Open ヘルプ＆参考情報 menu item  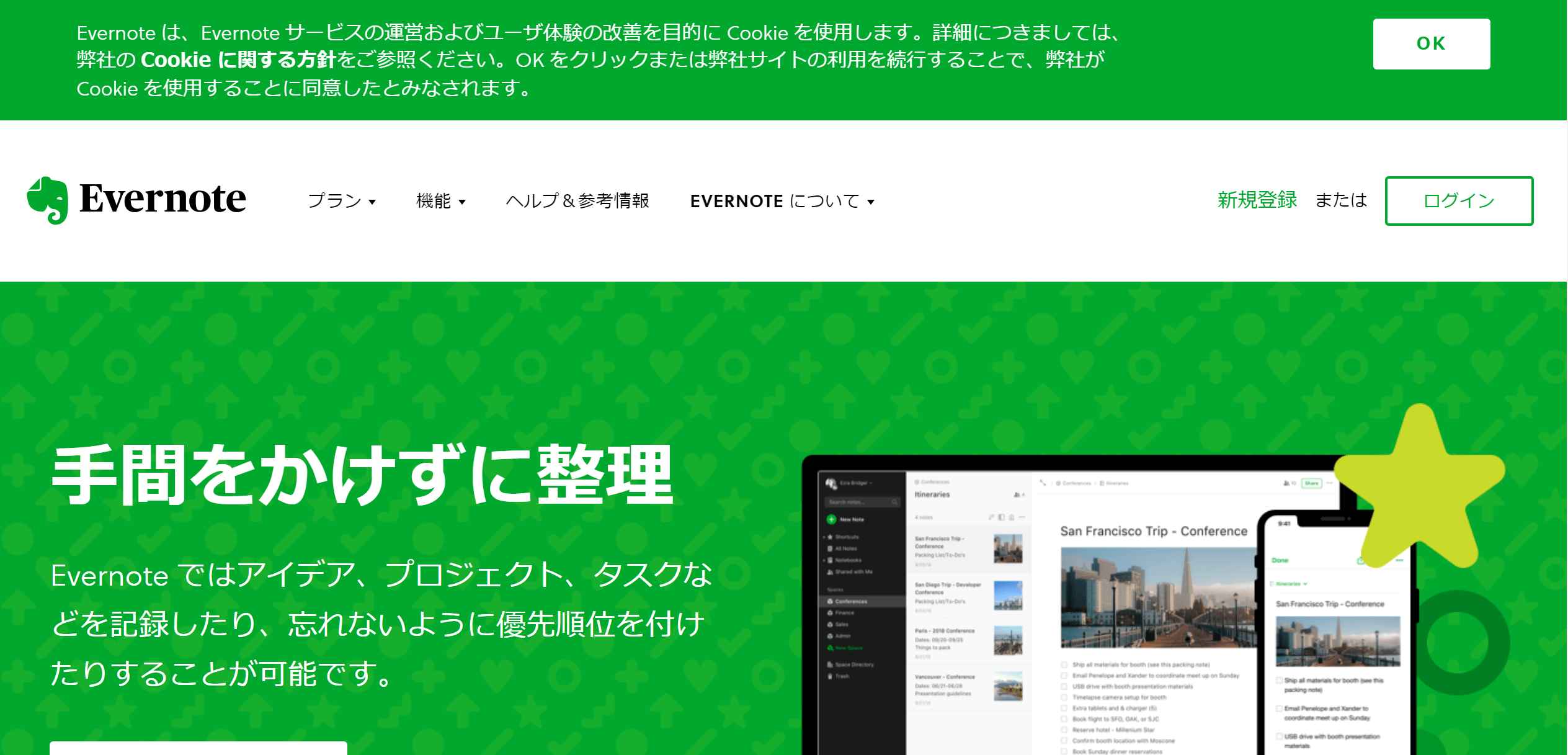click(577, 201)
